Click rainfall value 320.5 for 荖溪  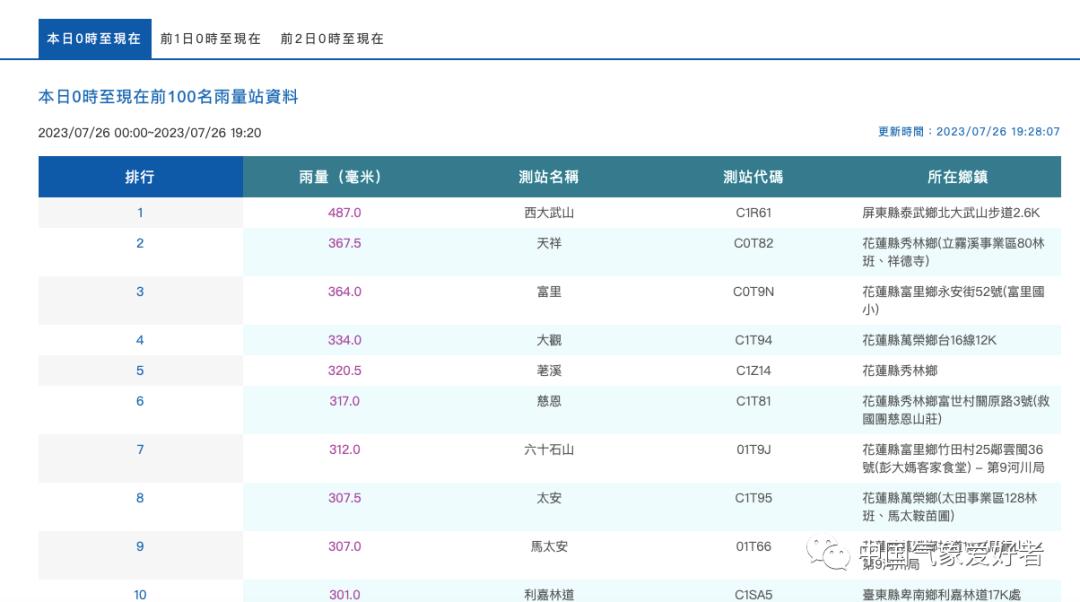pyautogui.click(x=344, y=371)
